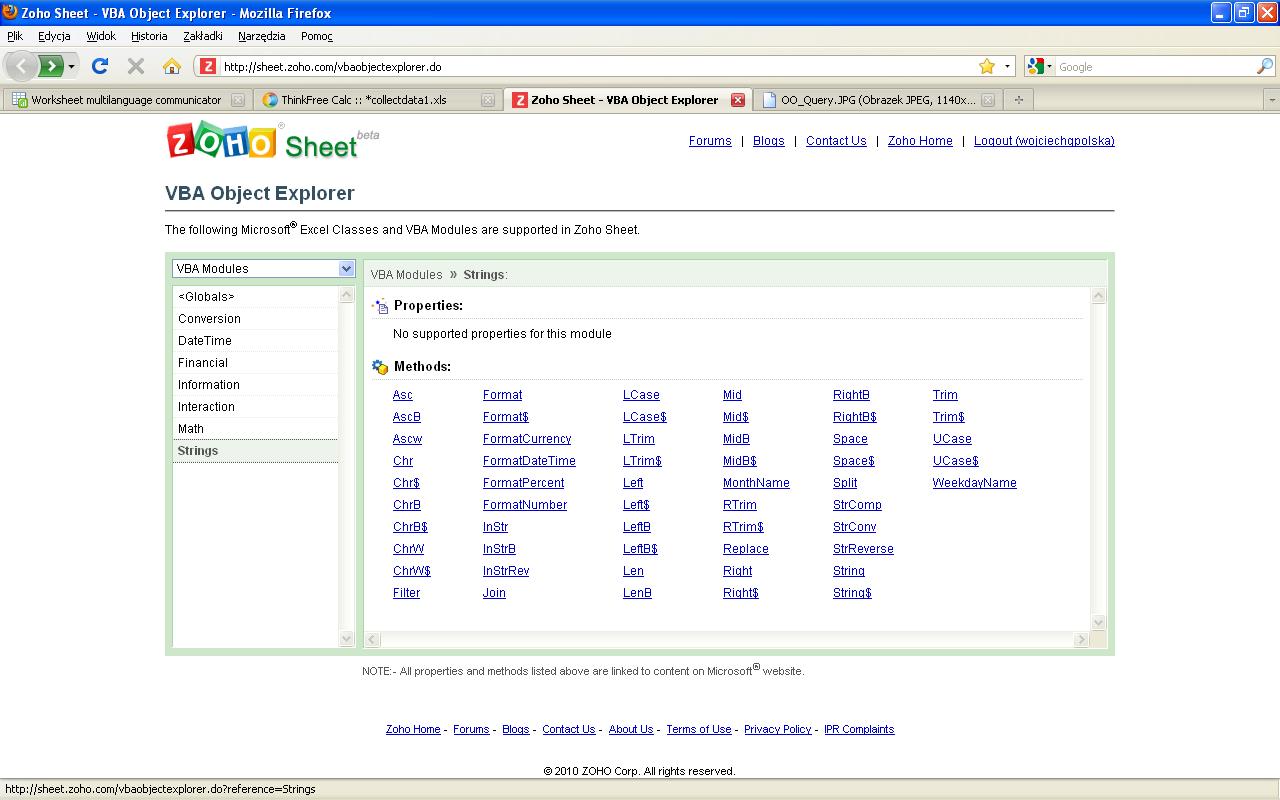
Task: Select Financial module
Action: 255,363
